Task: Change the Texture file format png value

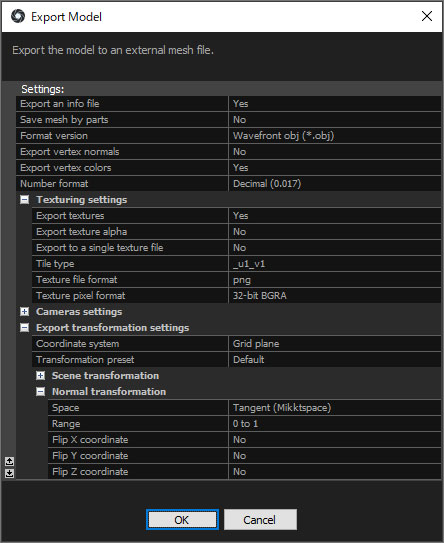Action: pos(335,279)
